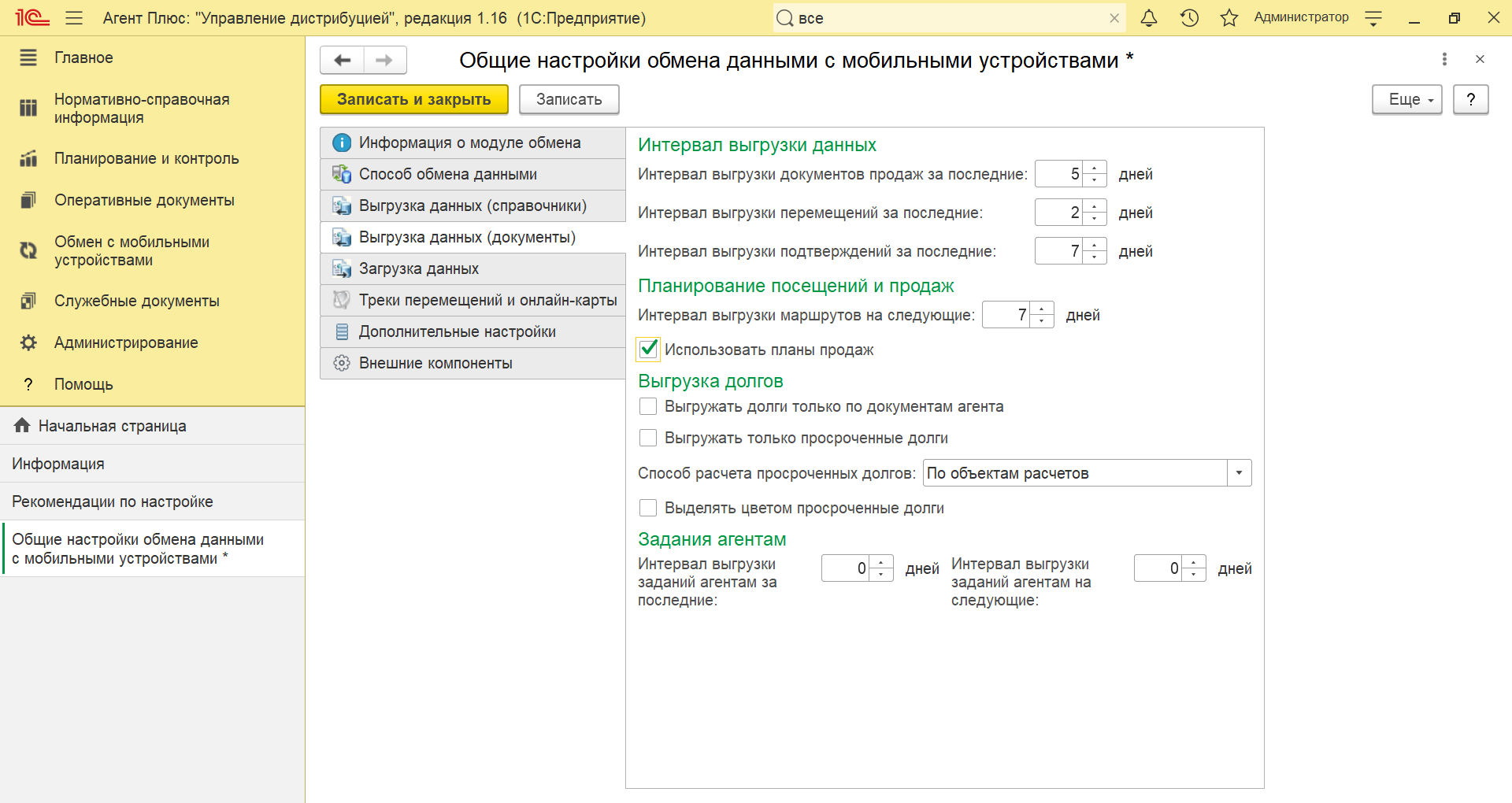The image size is (1512, 803).
Task: Click the forward navigation arrow
Action: pos(384,61)
